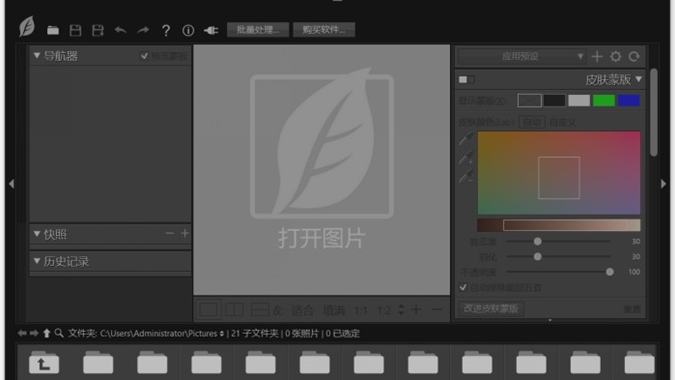Set zoom to 填满 fill
Screen dimensions: 675x380
pyautogui.click(x=334, y=310)
